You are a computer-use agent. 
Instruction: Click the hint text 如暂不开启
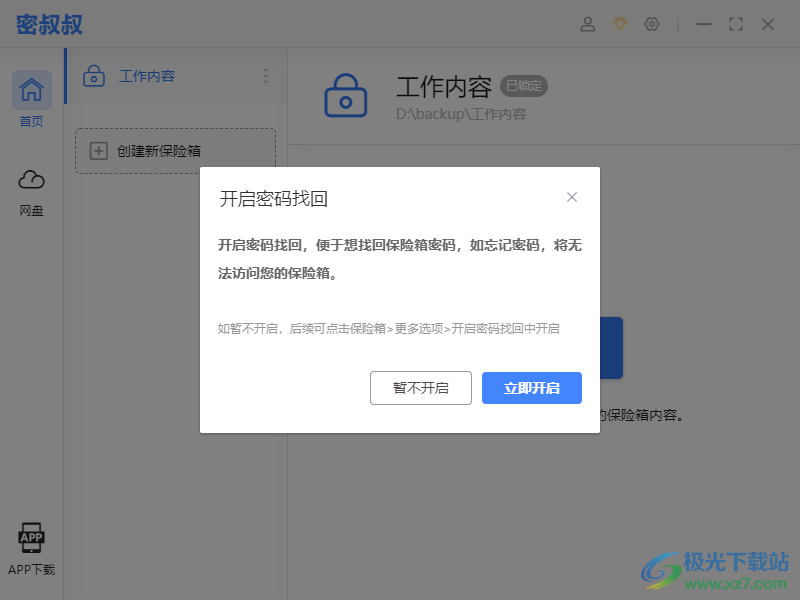coord(388,329)
